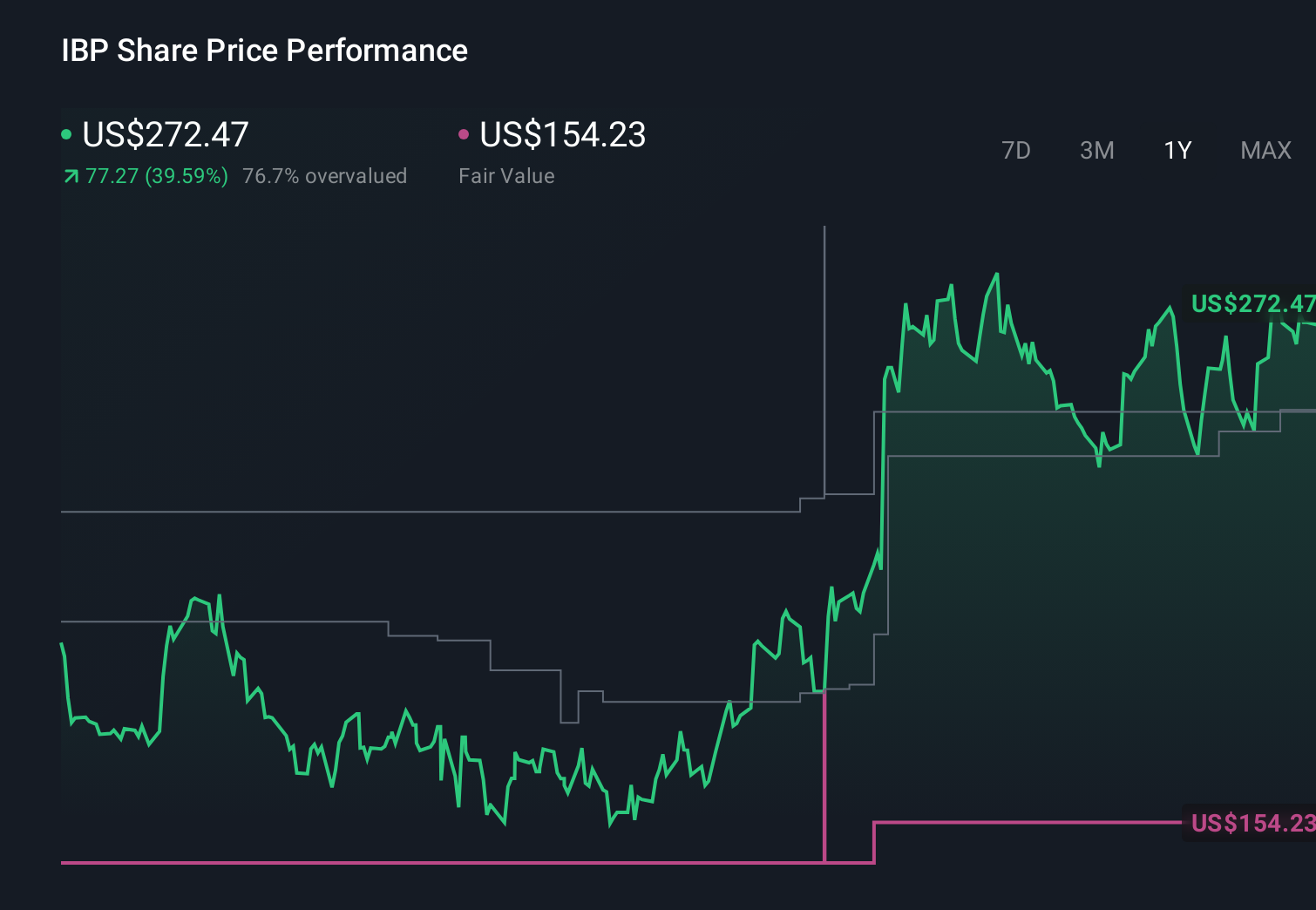Screen dimensions: 1316x910
Task: Click the gray analyst price target line
Action: click(436, 512)
